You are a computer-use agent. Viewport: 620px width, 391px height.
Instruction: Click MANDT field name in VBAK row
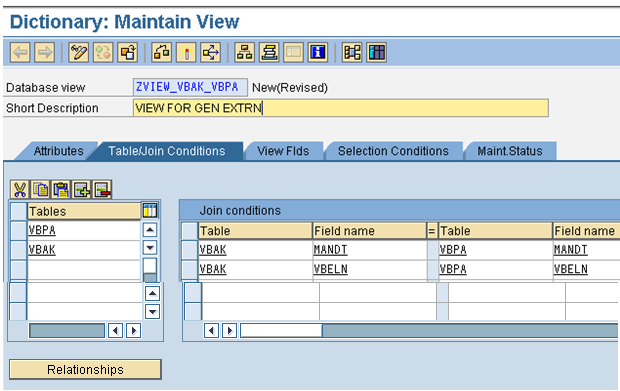tap(369, 250)
